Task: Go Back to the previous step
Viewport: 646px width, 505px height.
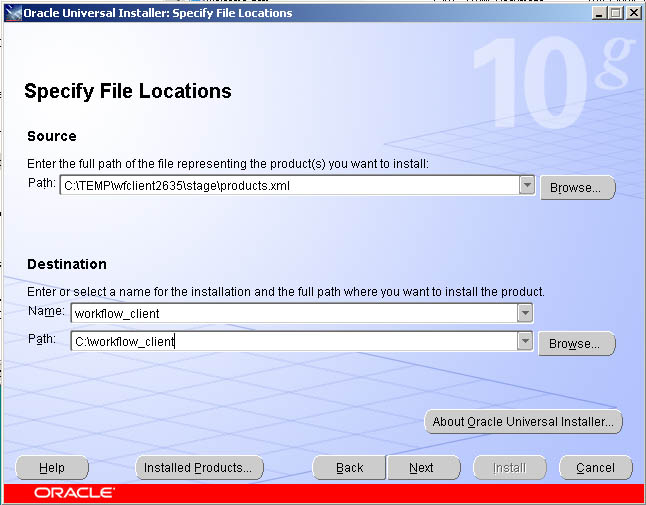Action: point(349,468)
